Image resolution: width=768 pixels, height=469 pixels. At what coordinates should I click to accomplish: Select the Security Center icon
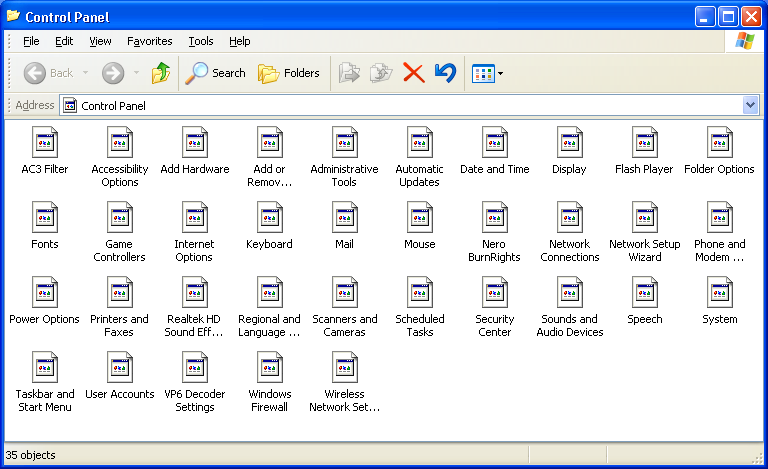tap(495, 292)
